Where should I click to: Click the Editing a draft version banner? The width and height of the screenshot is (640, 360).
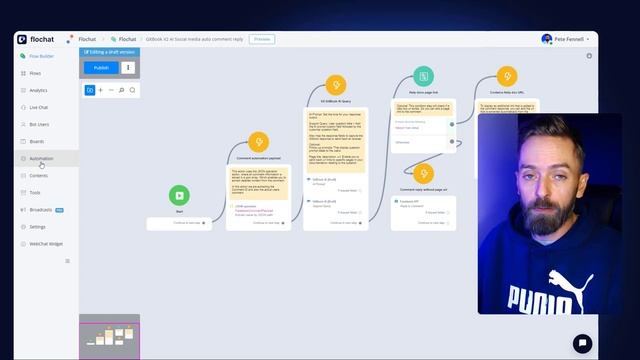(x=109, y=52)
